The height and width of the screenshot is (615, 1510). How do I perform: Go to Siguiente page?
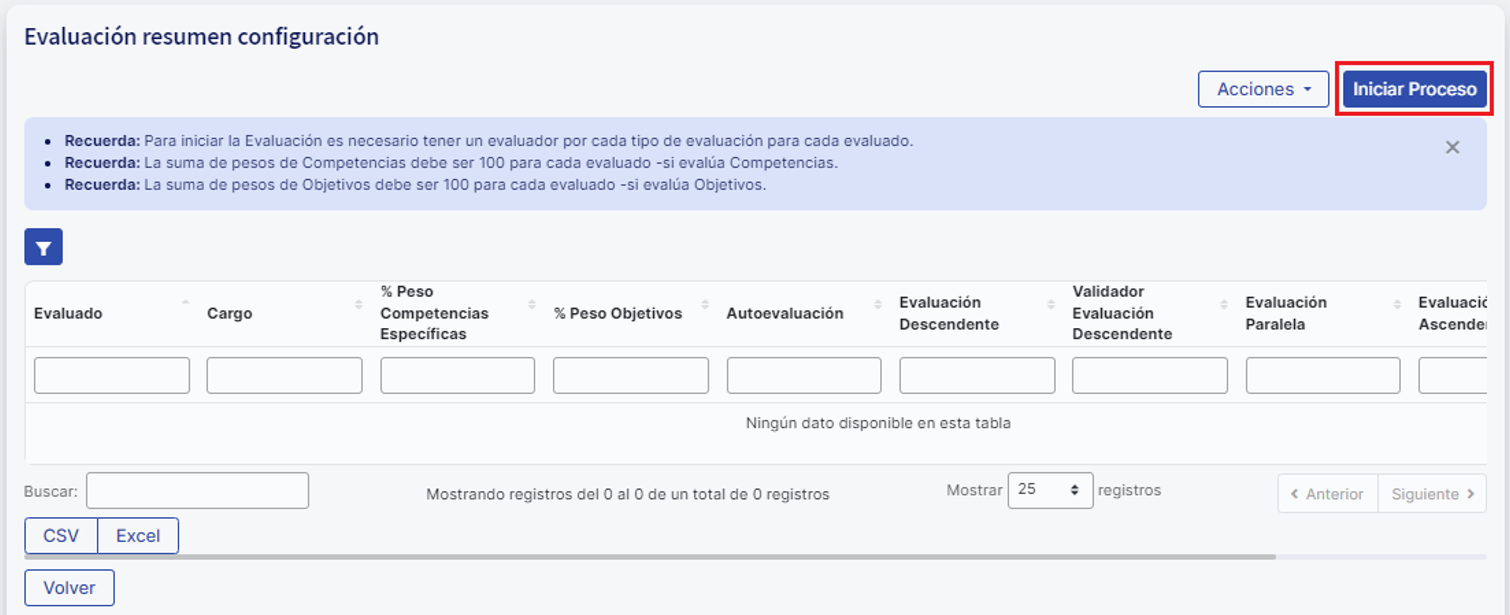(x=1431, y=493)
